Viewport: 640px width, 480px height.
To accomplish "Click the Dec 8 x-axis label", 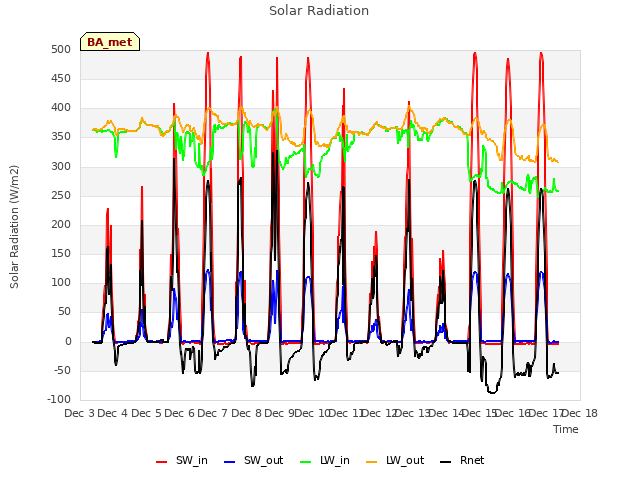I will pos(246,413).
